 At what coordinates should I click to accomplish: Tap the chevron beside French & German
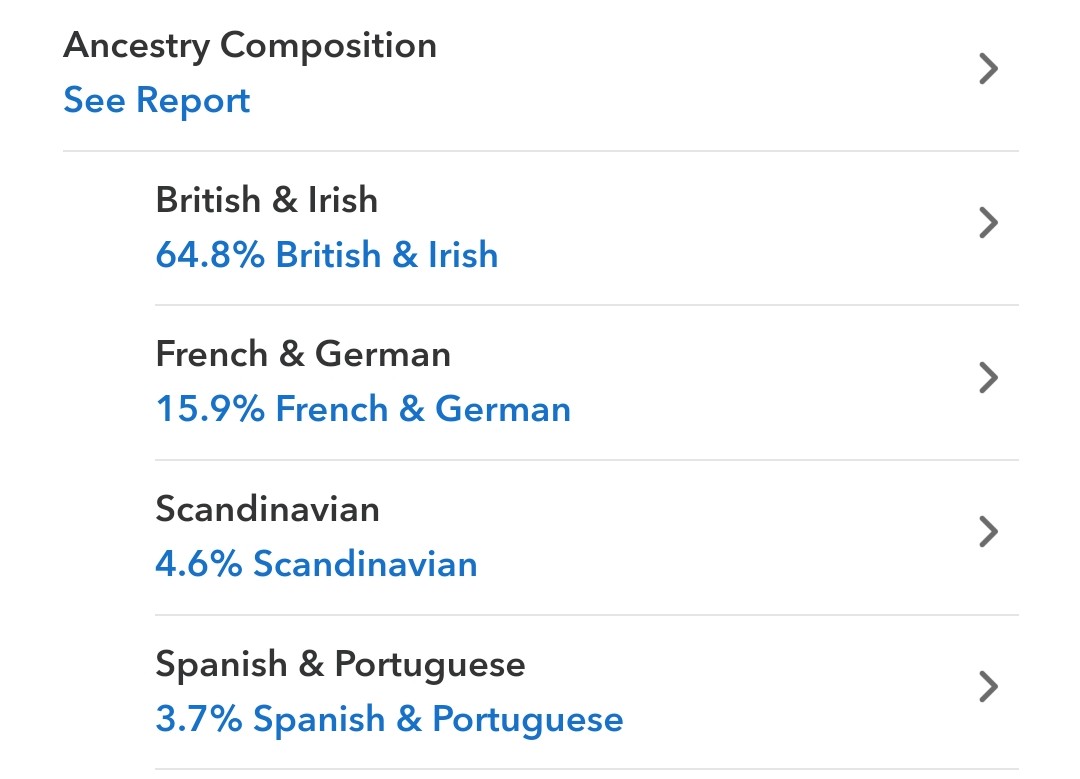pos(988,377)
